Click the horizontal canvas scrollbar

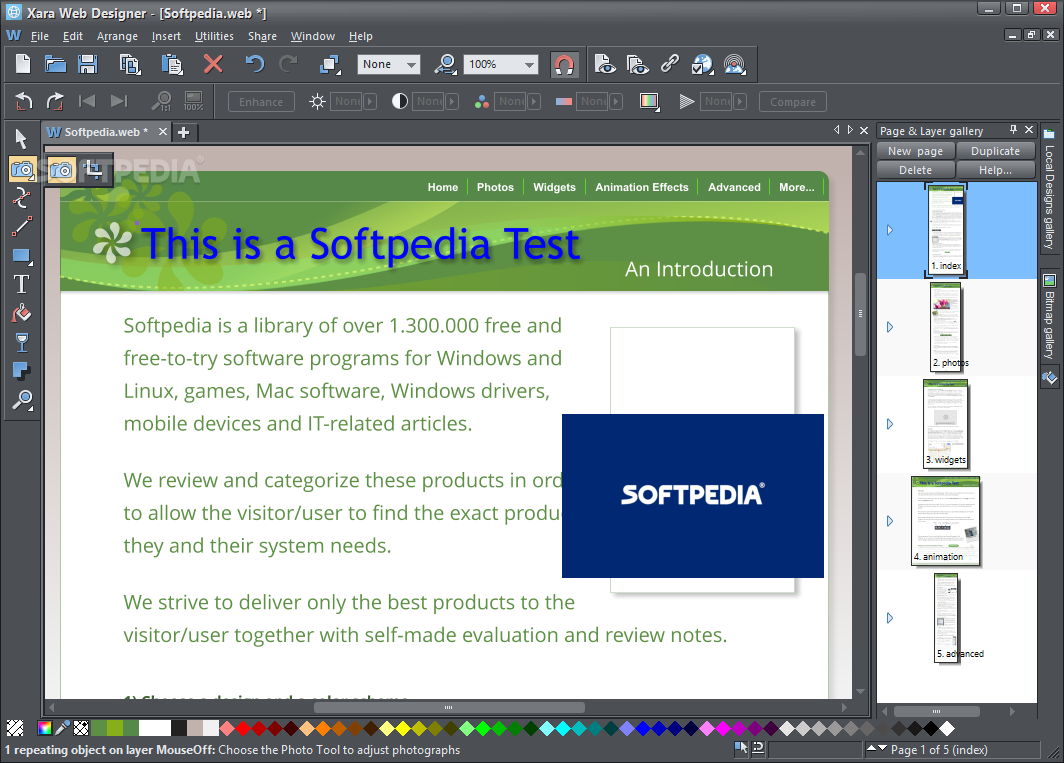449,707
